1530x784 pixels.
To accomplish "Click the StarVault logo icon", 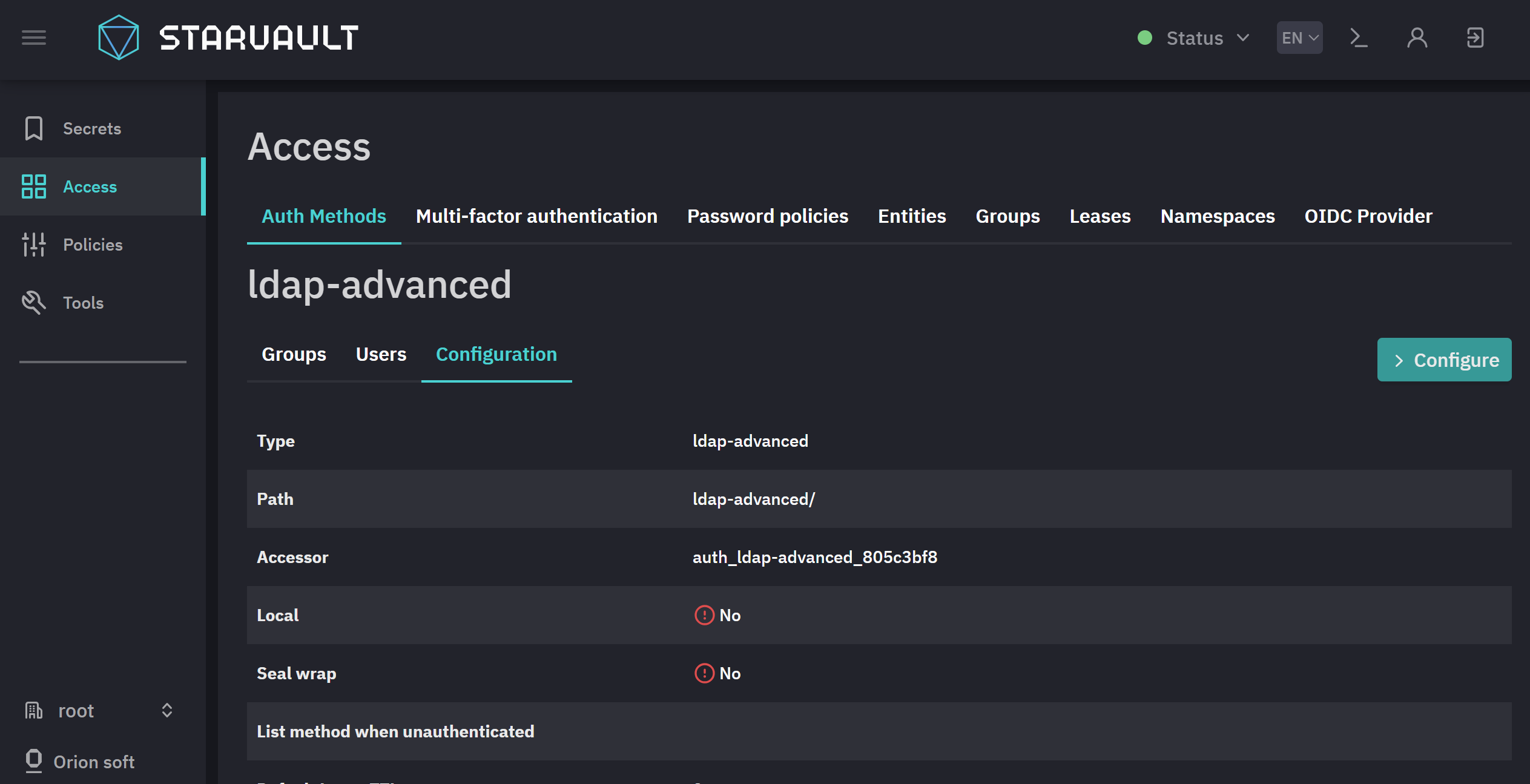I will pyautogui.click(x=119, y=38).
